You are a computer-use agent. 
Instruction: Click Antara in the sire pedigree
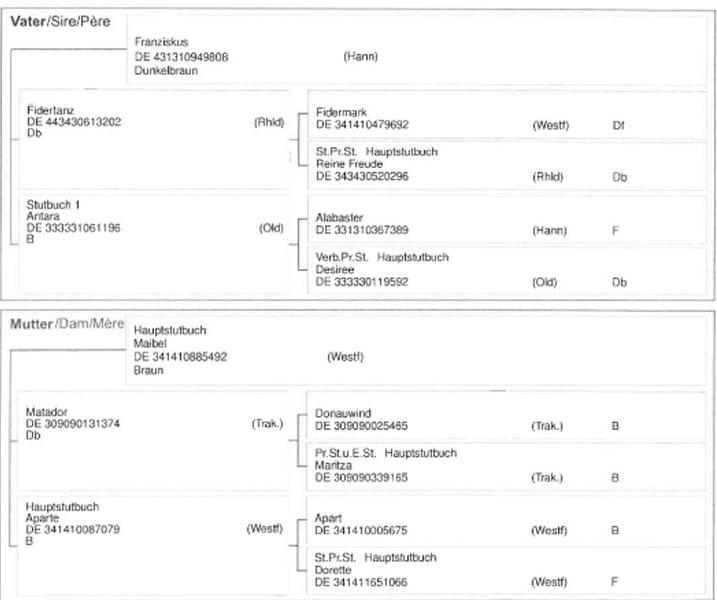click(42, 217)
